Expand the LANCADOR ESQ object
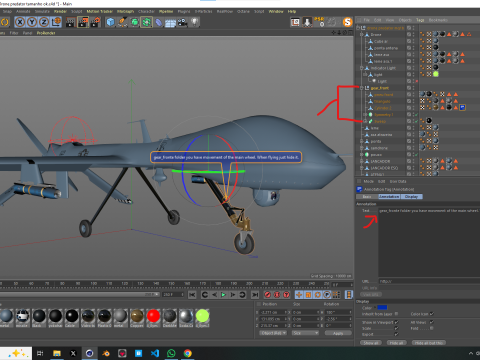480x360 pixels. click(x=362, y=168)
